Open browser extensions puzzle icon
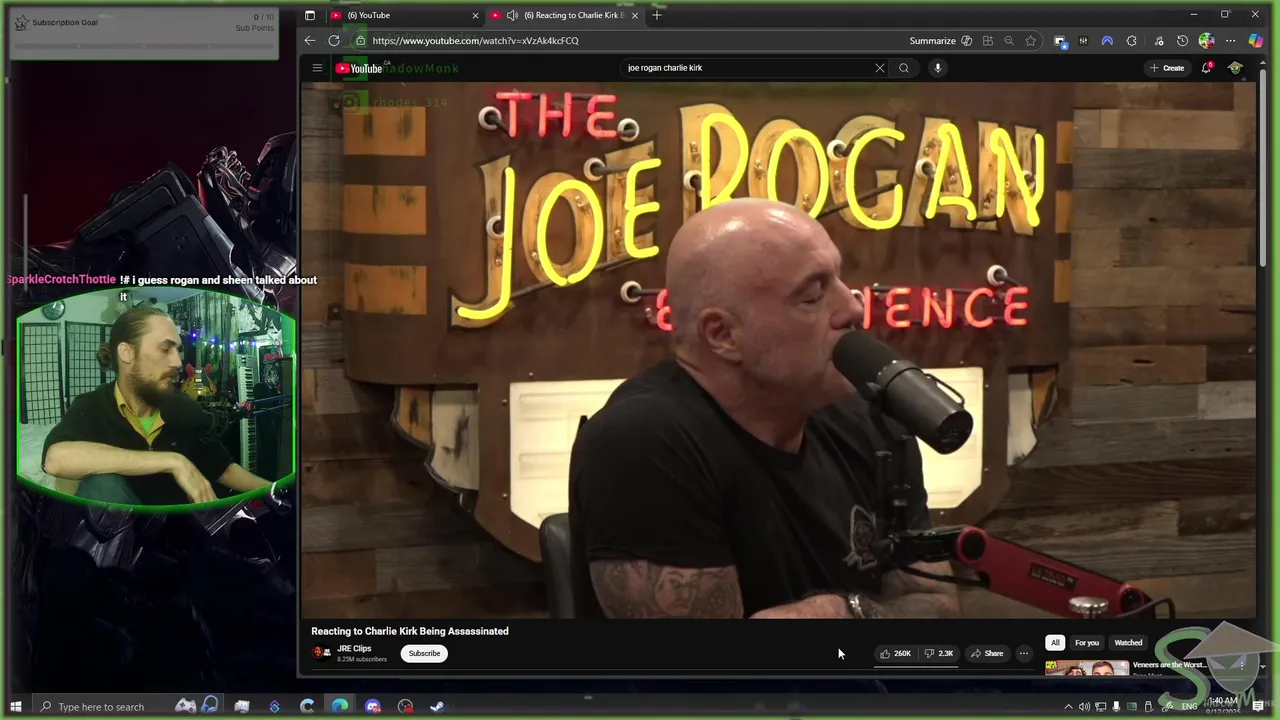Screen dimensions: 1280x720 click(1131, 41)
